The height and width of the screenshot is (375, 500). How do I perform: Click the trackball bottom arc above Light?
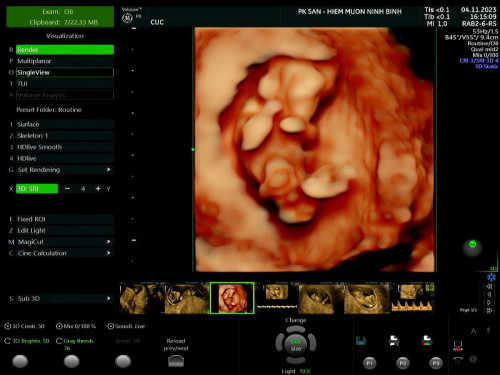(x=296, y=360)
